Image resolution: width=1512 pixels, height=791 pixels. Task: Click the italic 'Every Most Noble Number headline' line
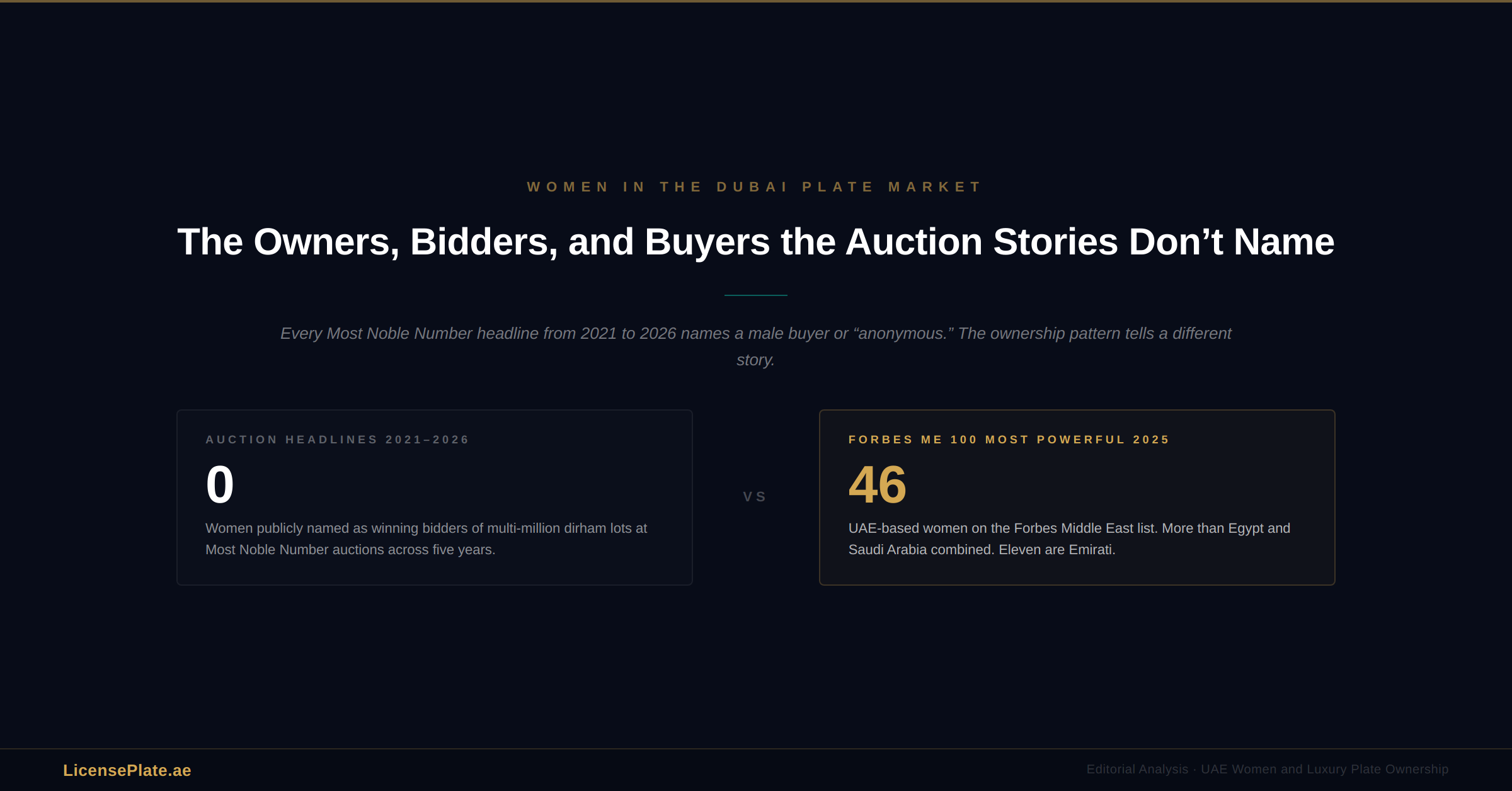[x=755, y=333]
